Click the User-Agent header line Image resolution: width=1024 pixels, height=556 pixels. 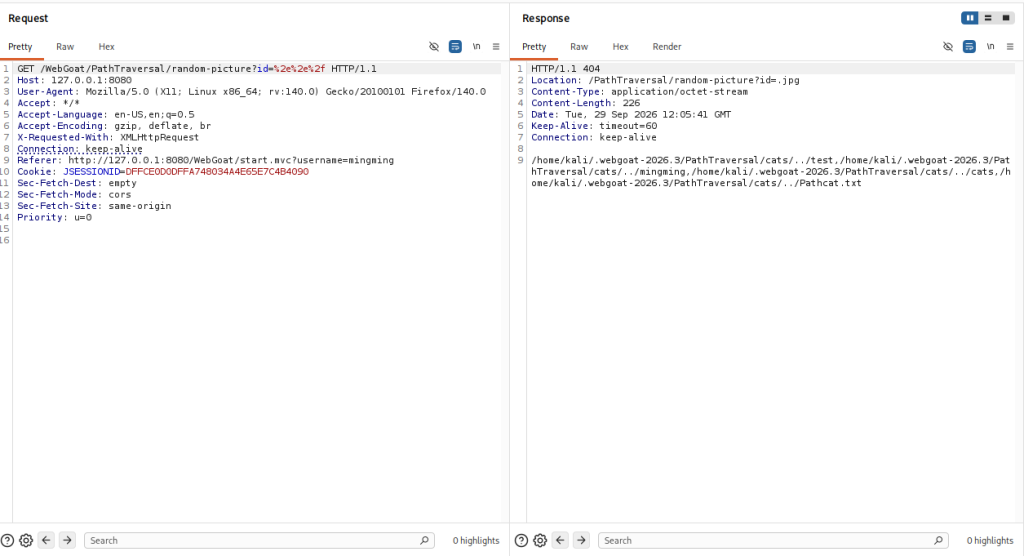pos(251,91)
